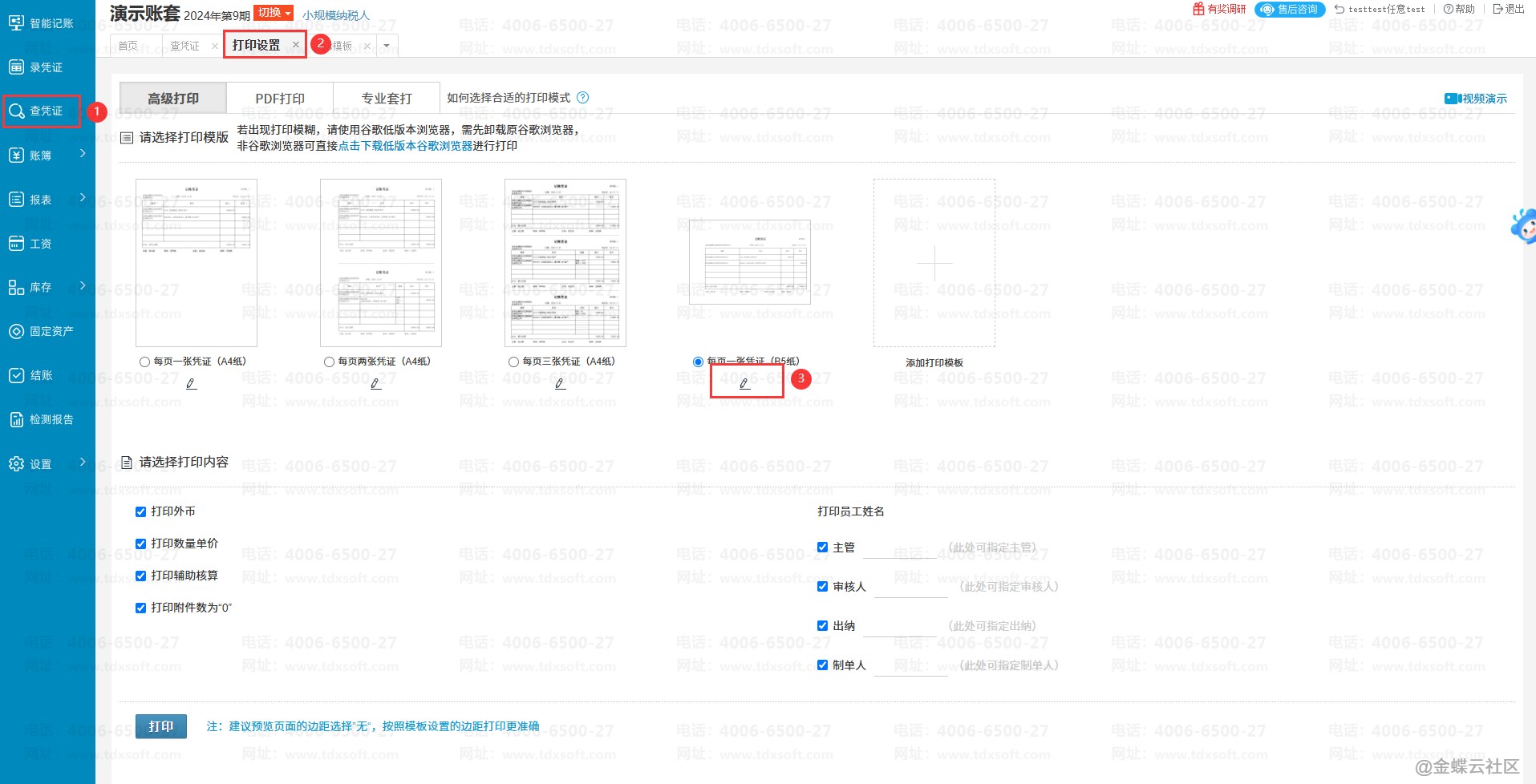Open the 切换 period dropdown

(274, 13)
